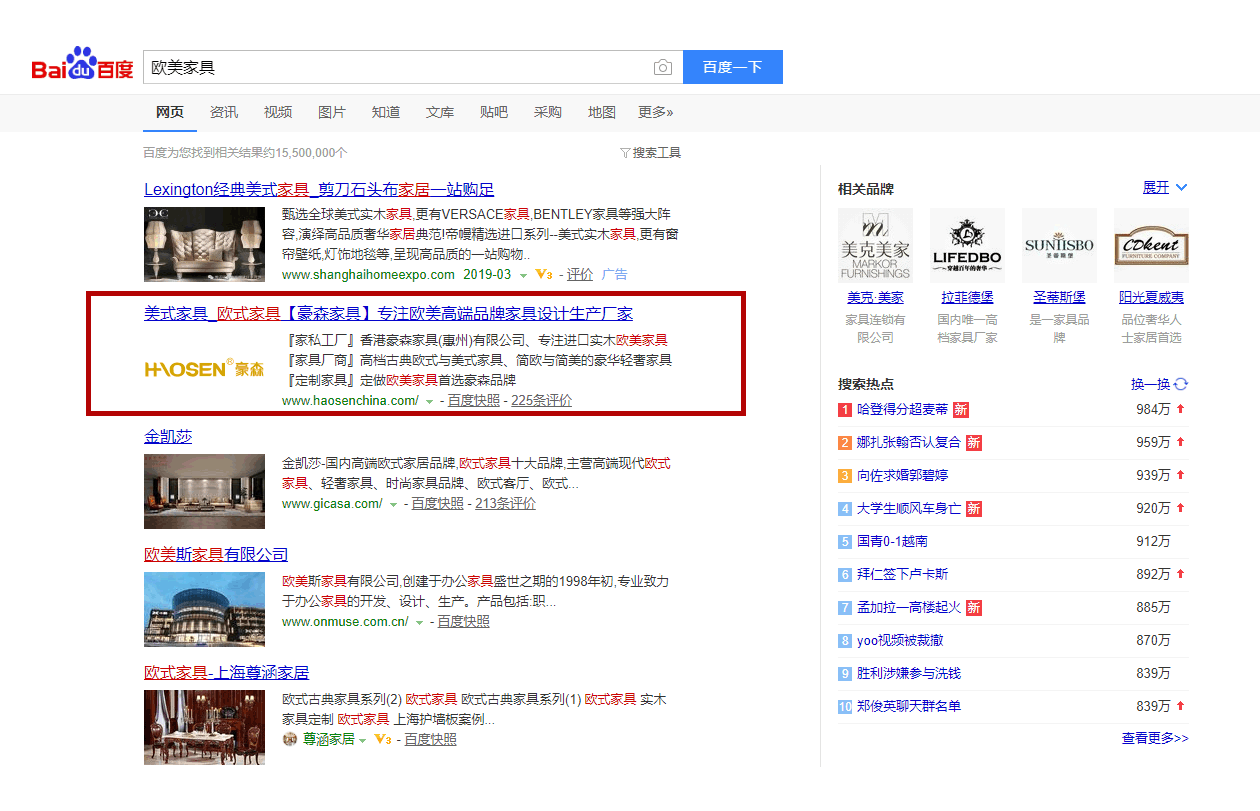Open hot search 娜扎张翰否认复合
Screen dimensions: 1260x811
click(x=909, y=442)
